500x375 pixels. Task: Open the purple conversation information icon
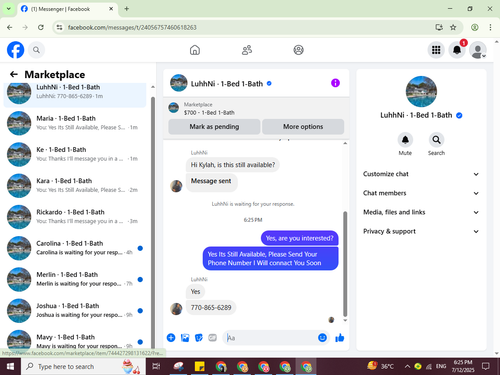coord(335,83)
